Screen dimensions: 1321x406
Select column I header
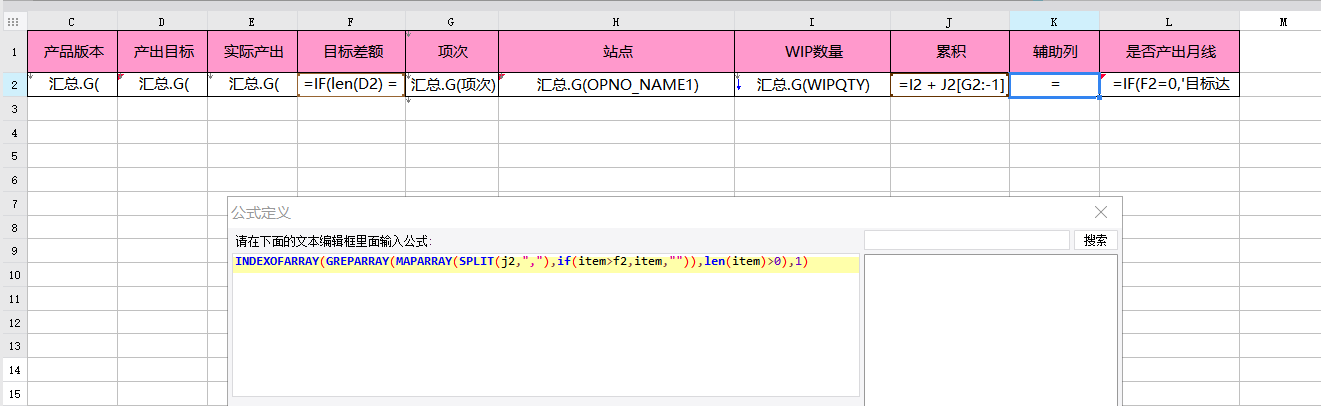point(812,21)
